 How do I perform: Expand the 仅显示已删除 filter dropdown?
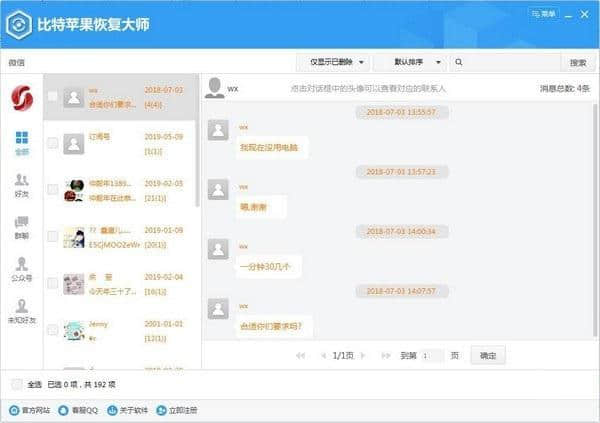tap(336, 62)
